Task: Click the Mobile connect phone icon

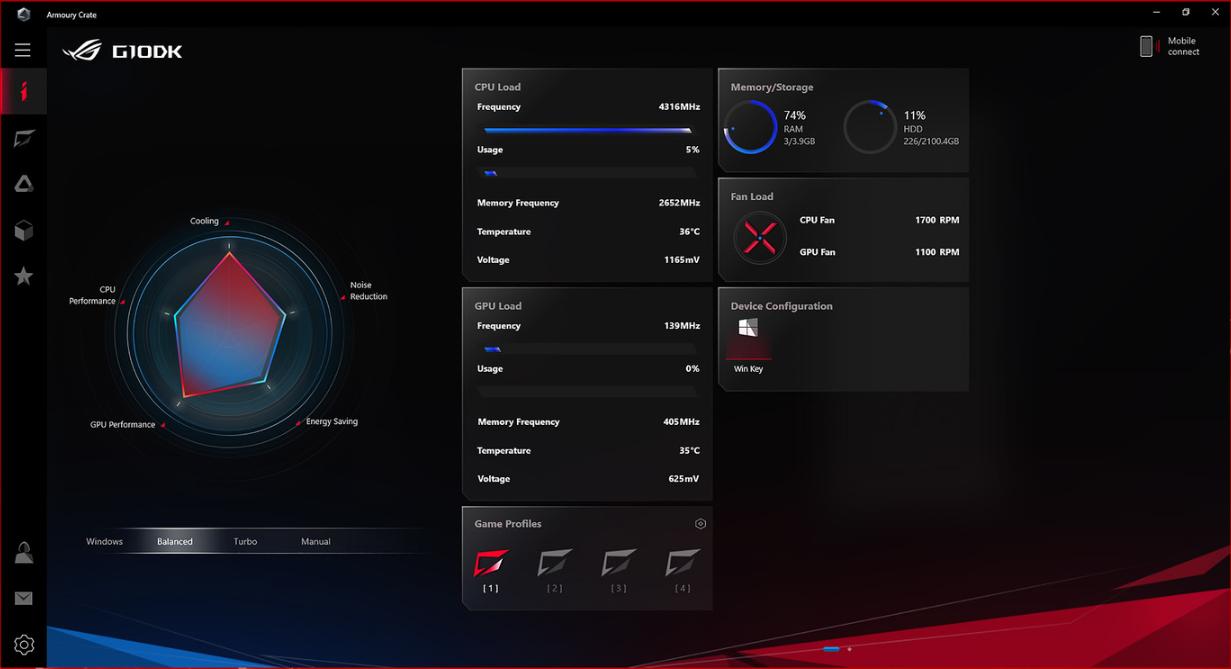Action: 1146,46
